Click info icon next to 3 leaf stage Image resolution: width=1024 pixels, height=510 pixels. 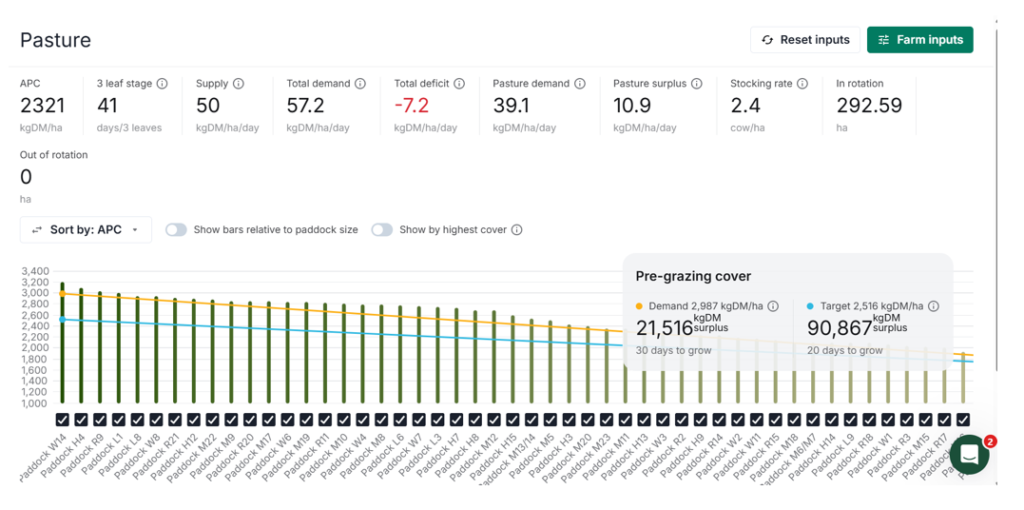(x=162, y=84)
